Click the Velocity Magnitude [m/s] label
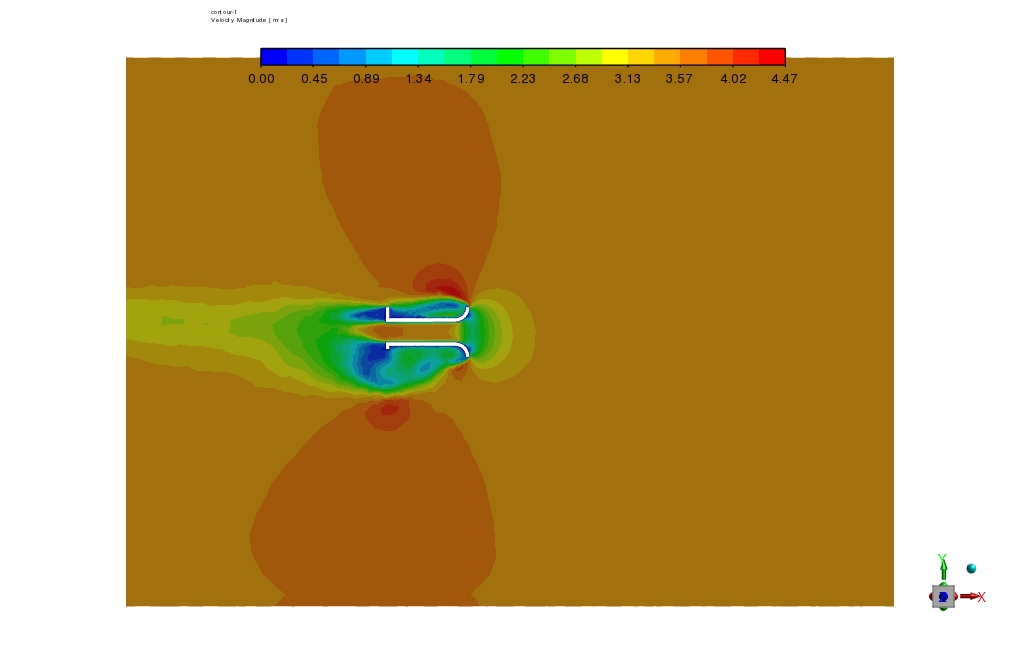 (x=248, y=20)
